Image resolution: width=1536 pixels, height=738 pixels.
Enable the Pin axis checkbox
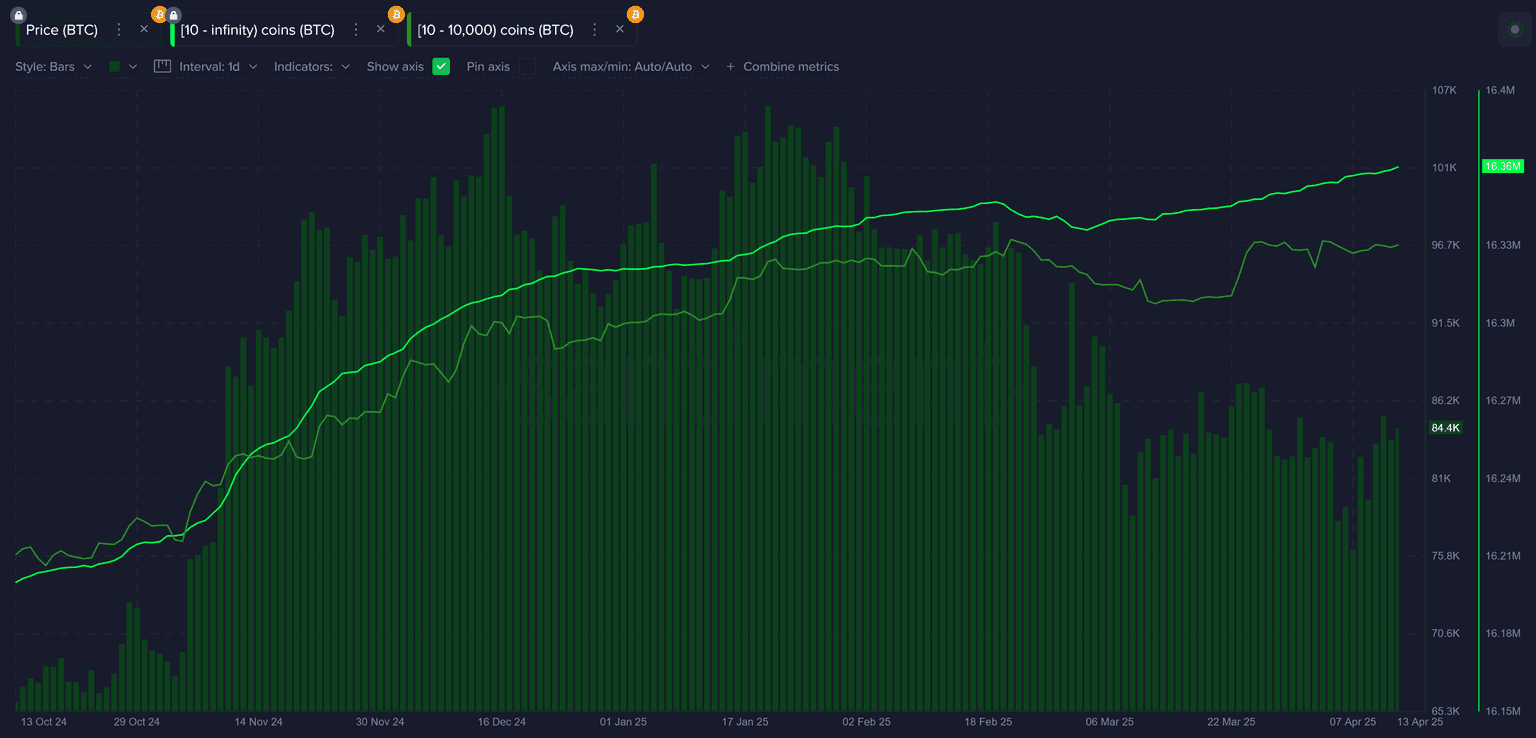[526, 67]
